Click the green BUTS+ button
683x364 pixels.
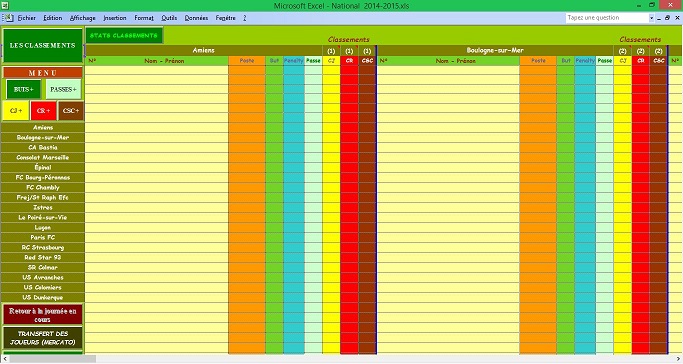tap(24, 89)
